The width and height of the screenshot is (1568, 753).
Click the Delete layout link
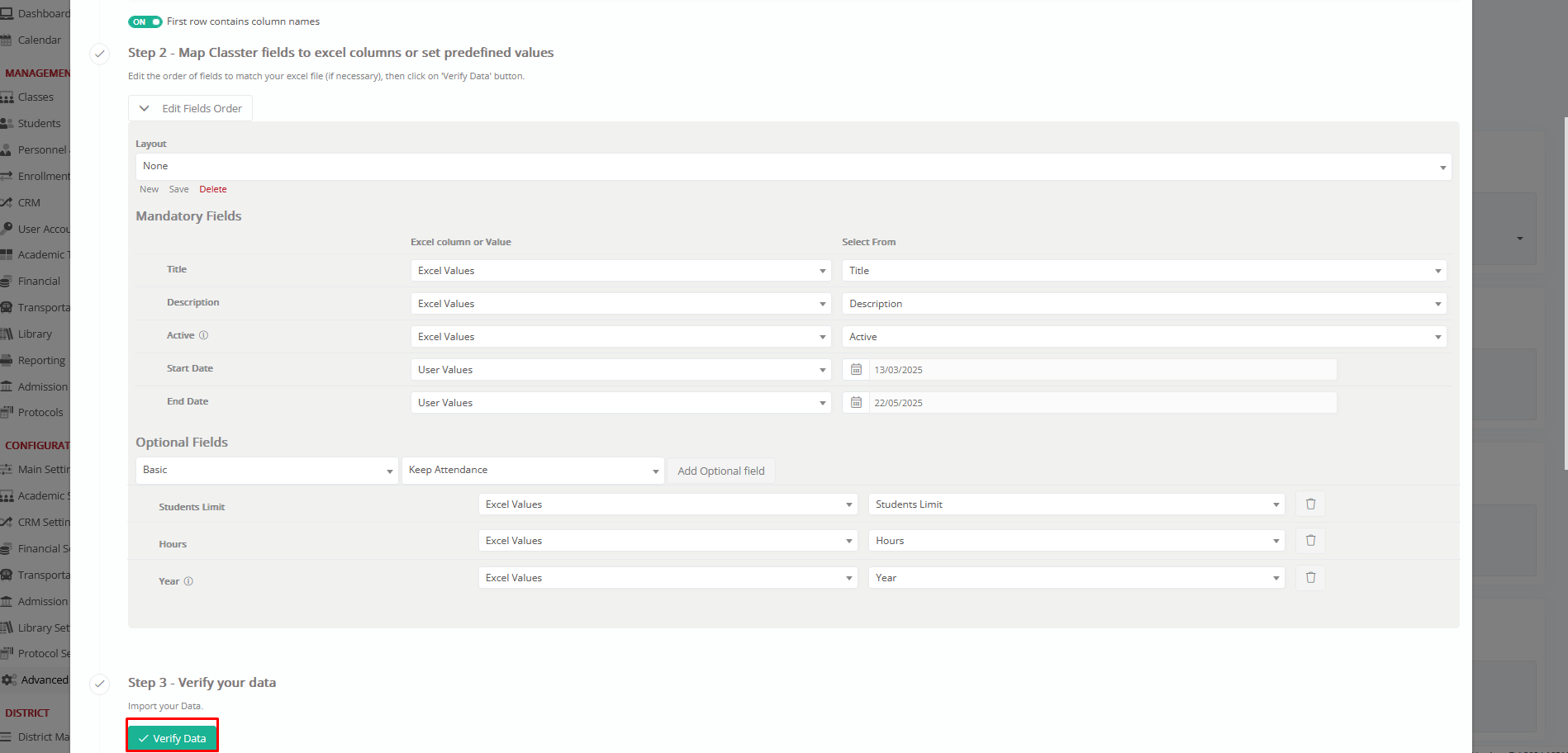click(x=212, y=189)
